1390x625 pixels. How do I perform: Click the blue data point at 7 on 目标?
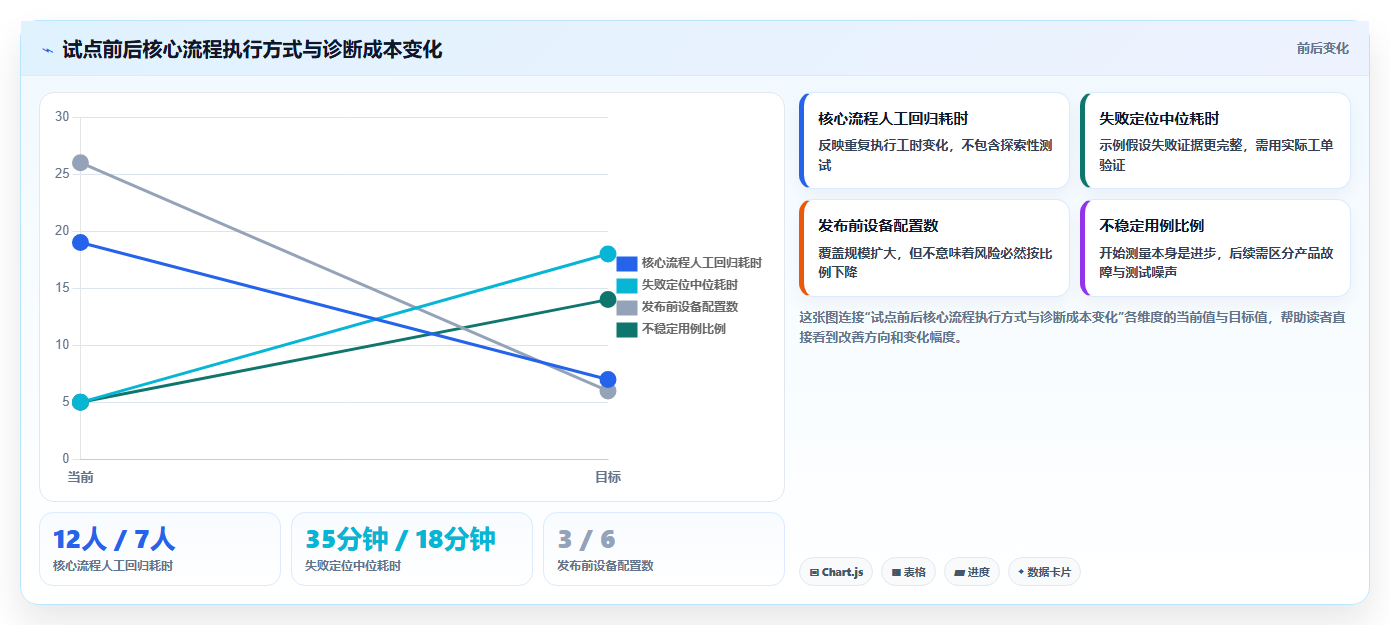click(x=608, y=379)
